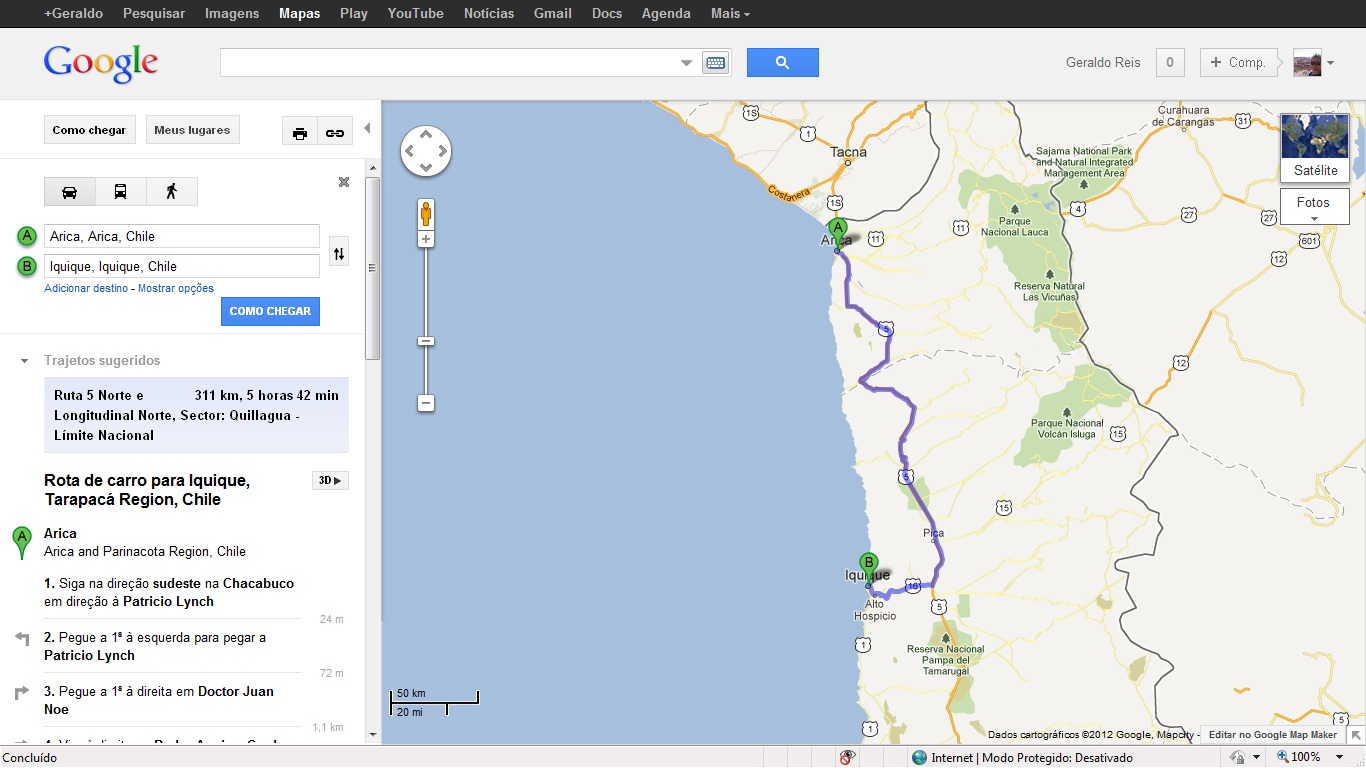Swap start and destination arrows icon
This screenshot has width=1366, height=768.
tap(339, 253)
